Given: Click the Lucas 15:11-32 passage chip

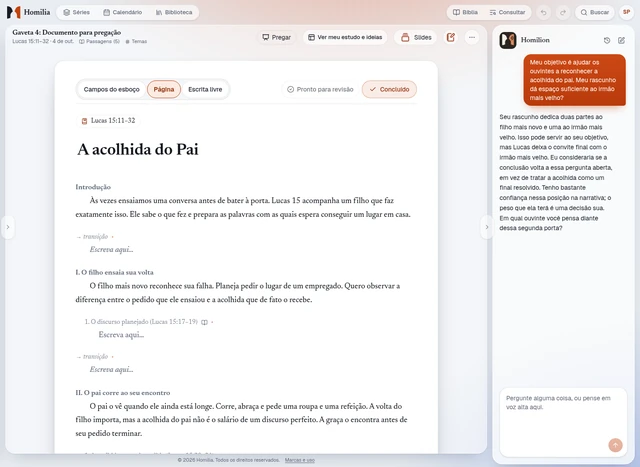Looking at the screenshot, I should pyautogui.click(x=108, y=120).
